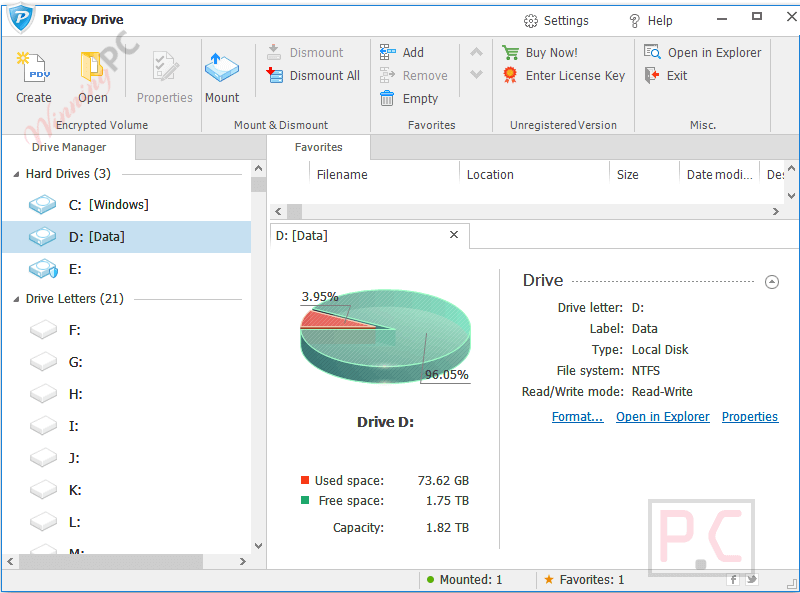
Task: Click Favorites list horizontal scroll right arrow
Action: click(x=776, y=211)
